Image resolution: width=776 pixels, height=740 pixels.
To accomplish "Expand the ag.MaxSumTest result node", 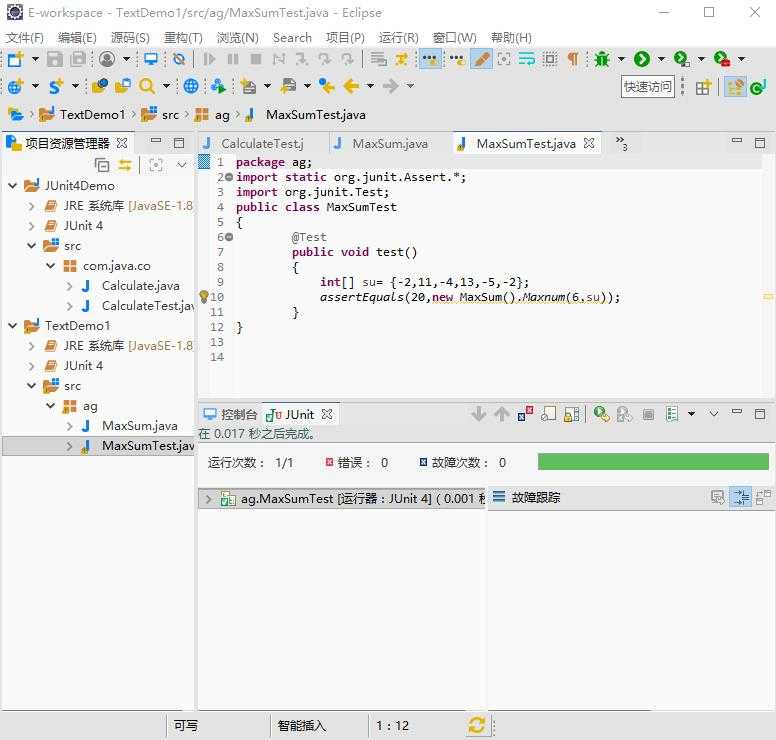I will [208, 498].
